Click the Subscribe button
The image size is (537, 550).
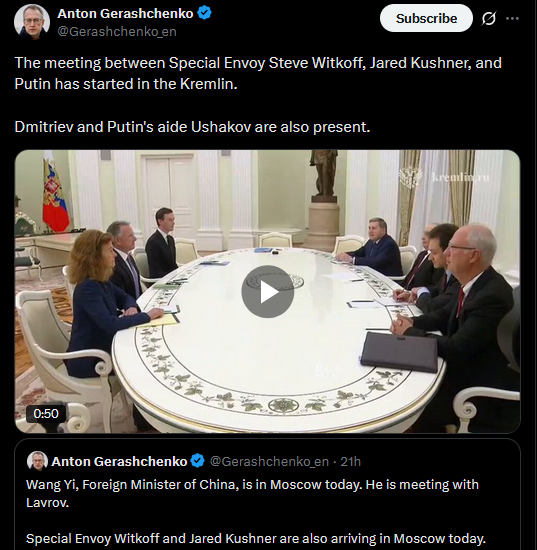426,18
